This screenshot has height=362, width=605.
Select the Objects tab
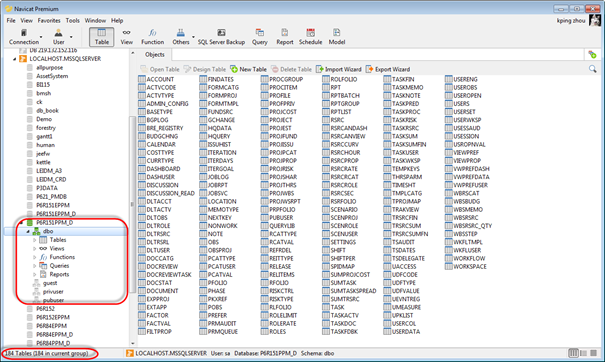pyautogui.click(x=155, y=55)
